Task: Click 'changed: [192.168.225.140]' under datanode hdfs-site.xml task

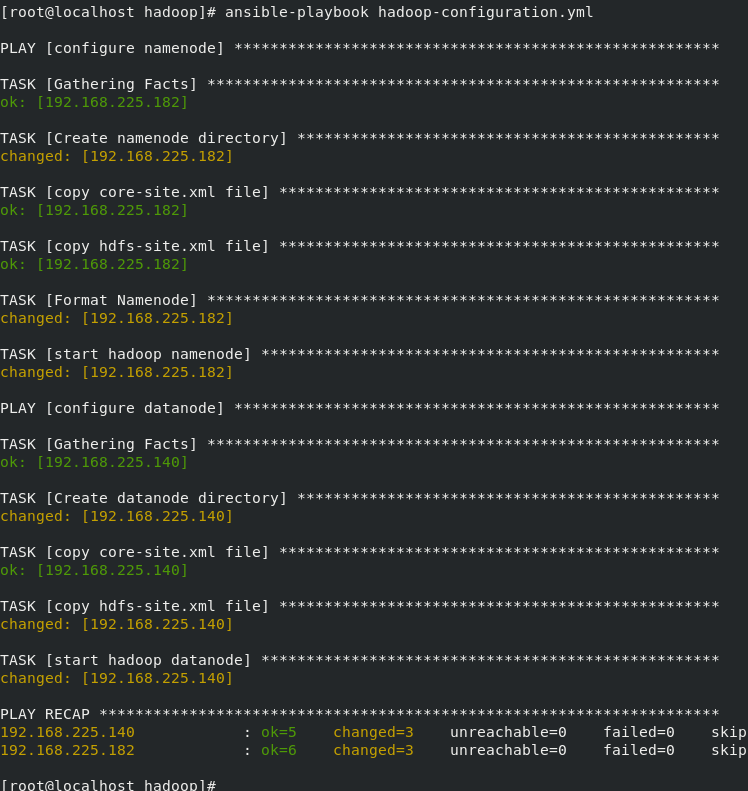Action: [117, 624]
